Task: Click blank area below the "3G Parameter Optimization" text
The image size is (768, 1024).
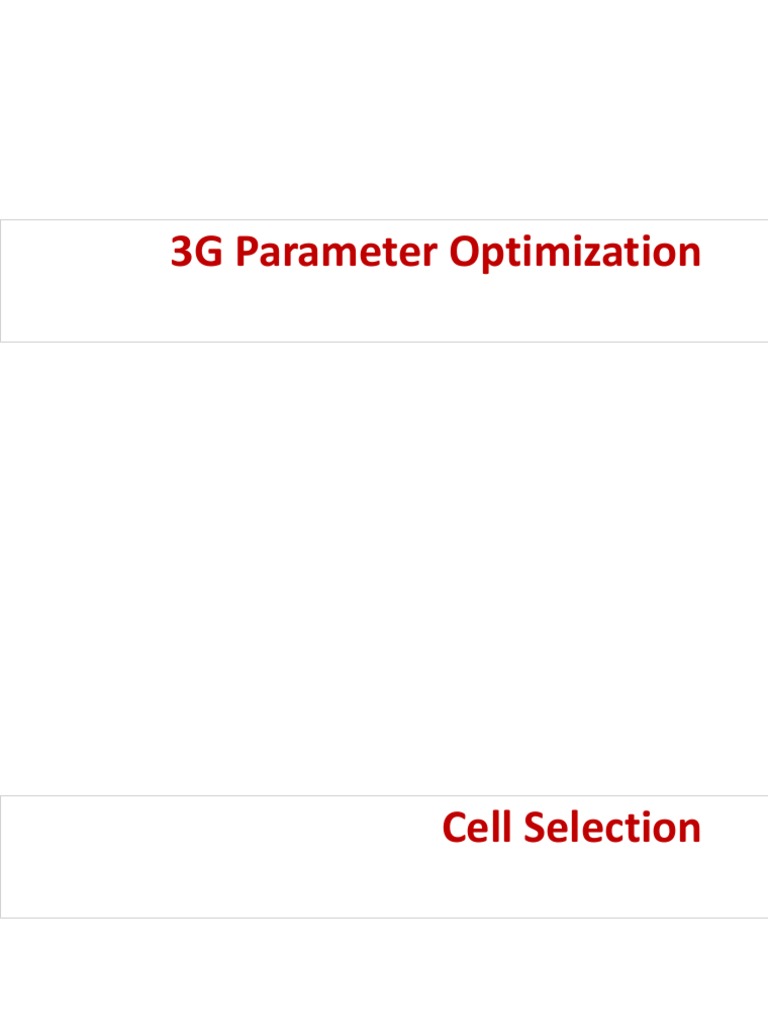Action: (435, 312)
